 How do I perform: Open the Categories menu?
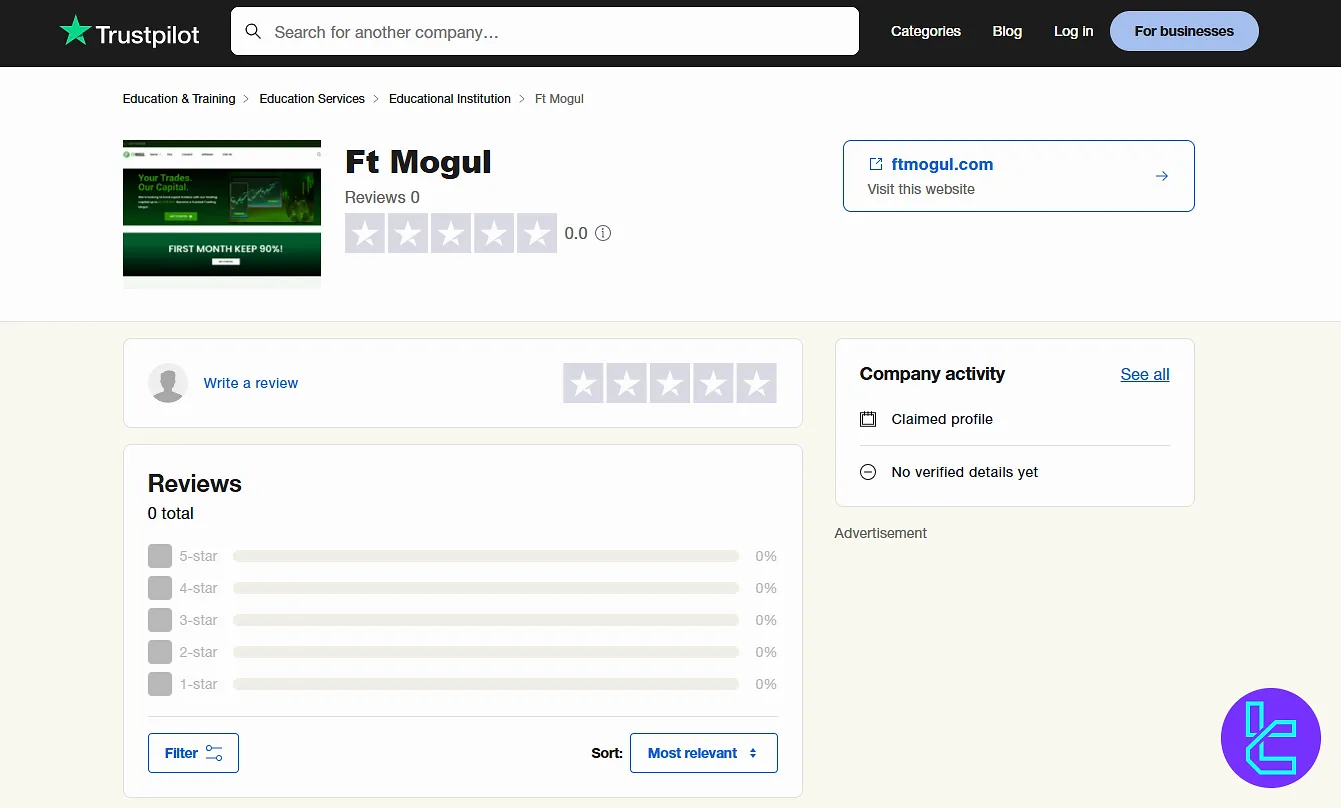925,31
